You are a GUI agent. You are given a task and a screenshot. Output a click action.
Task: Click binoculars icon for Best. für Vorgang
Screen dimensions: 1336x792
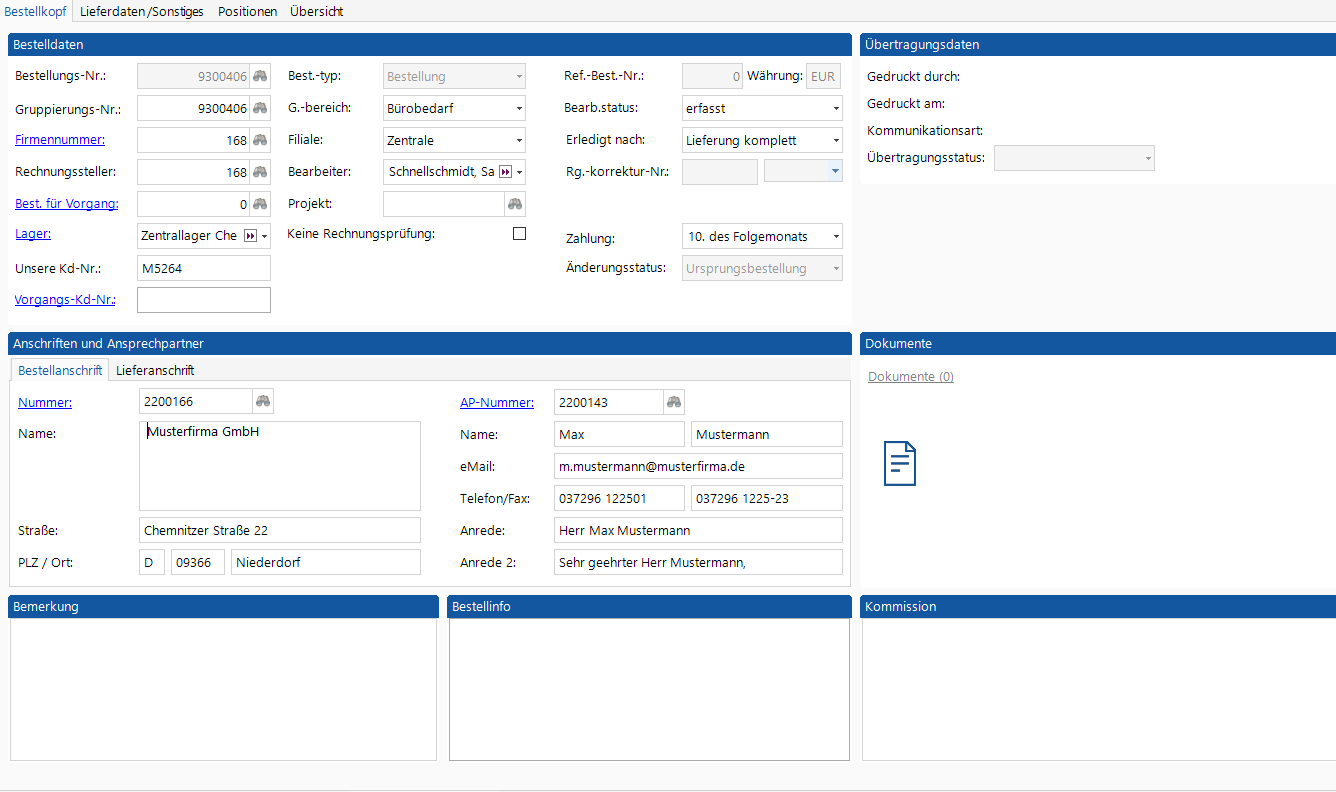pos(260,204)
